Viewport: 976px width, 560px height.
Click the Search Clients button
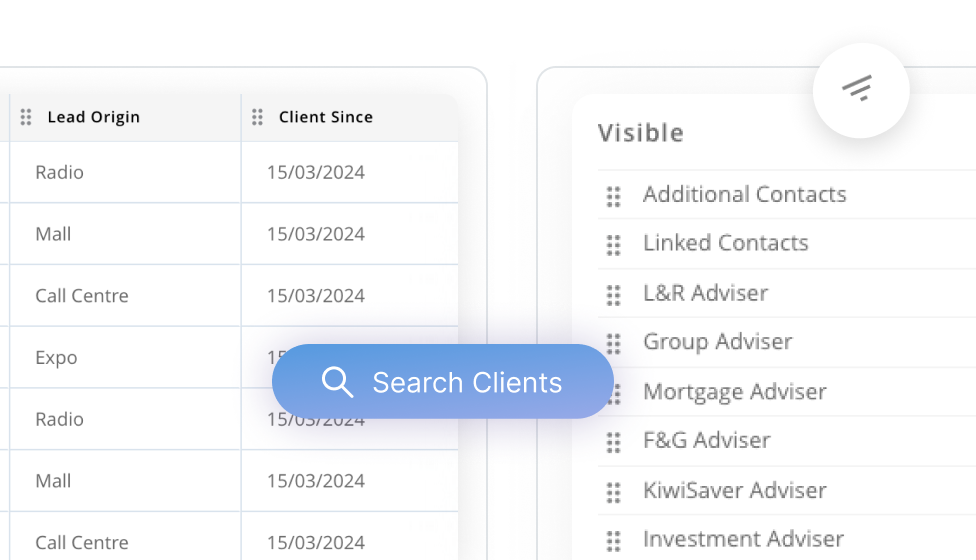tap(443, 381)
